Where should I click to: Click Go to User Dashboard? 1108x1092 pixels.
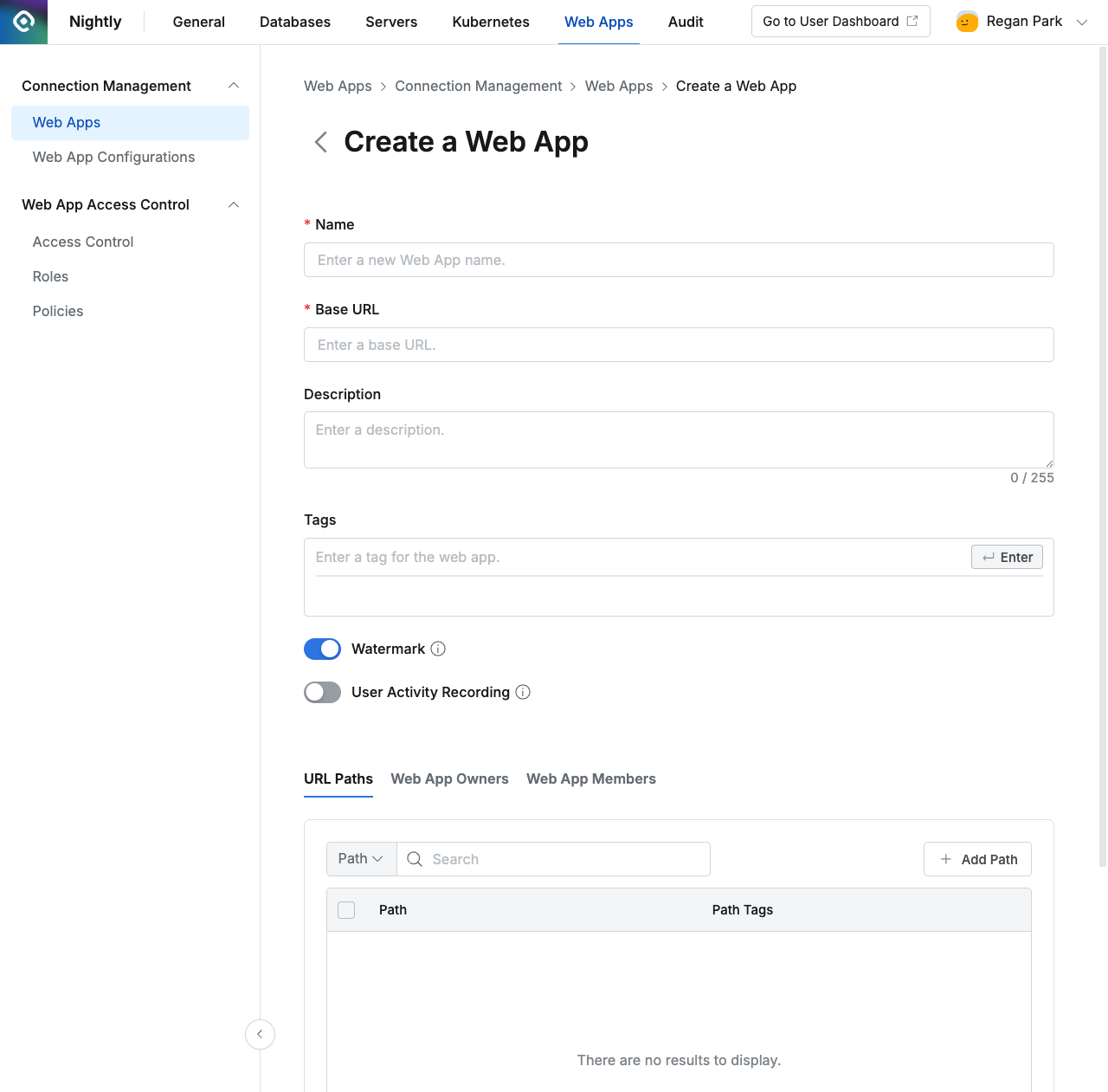point(832,21)
